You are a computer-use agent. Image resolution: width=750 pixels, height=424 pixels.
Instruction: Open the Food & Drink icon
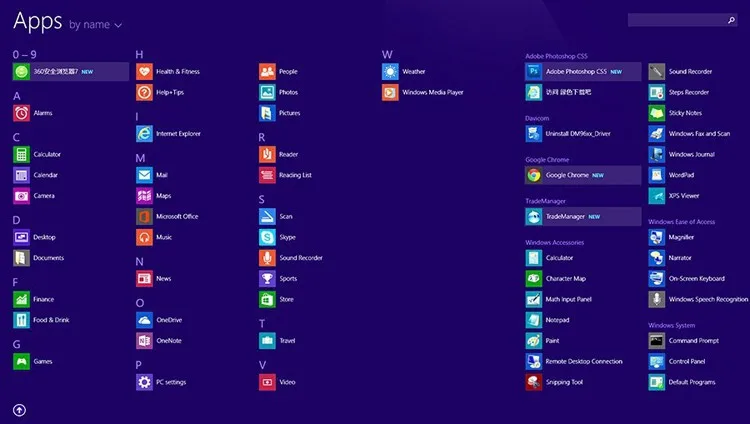21,320
